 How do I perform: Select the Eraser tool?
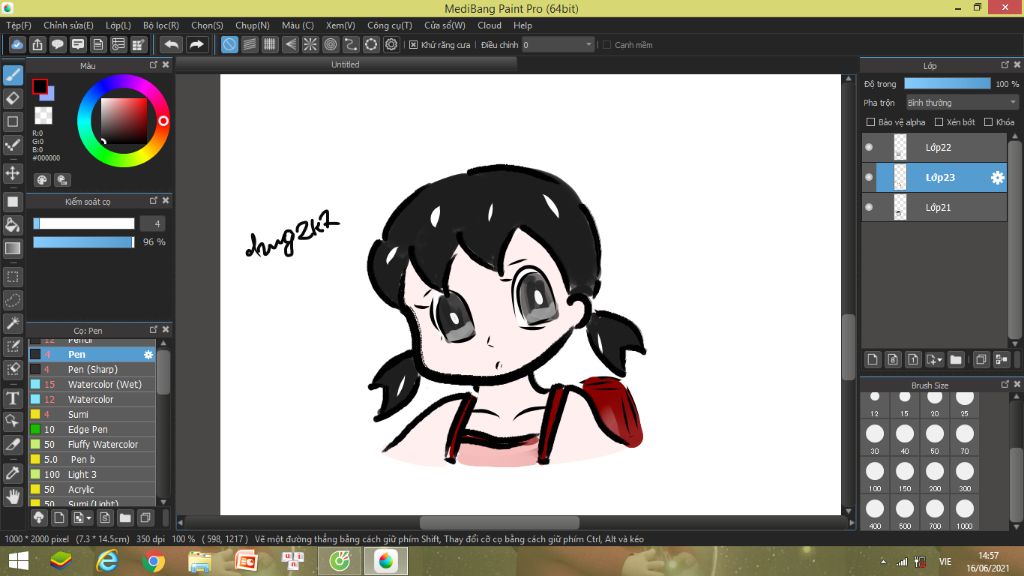coord(12,99)
